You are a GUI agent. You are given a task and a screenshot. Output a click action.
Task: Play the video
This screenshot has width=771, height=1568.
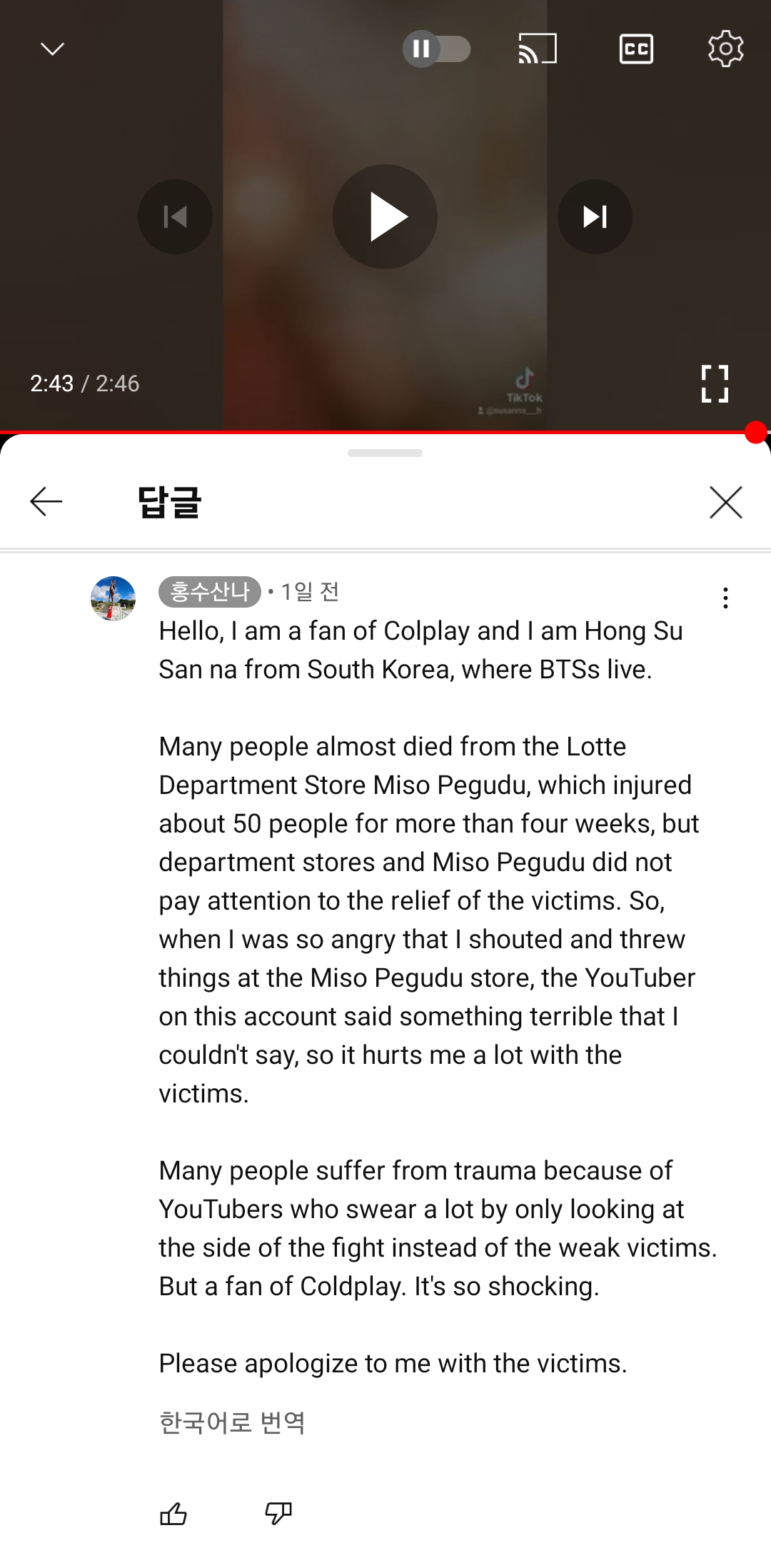385,216
